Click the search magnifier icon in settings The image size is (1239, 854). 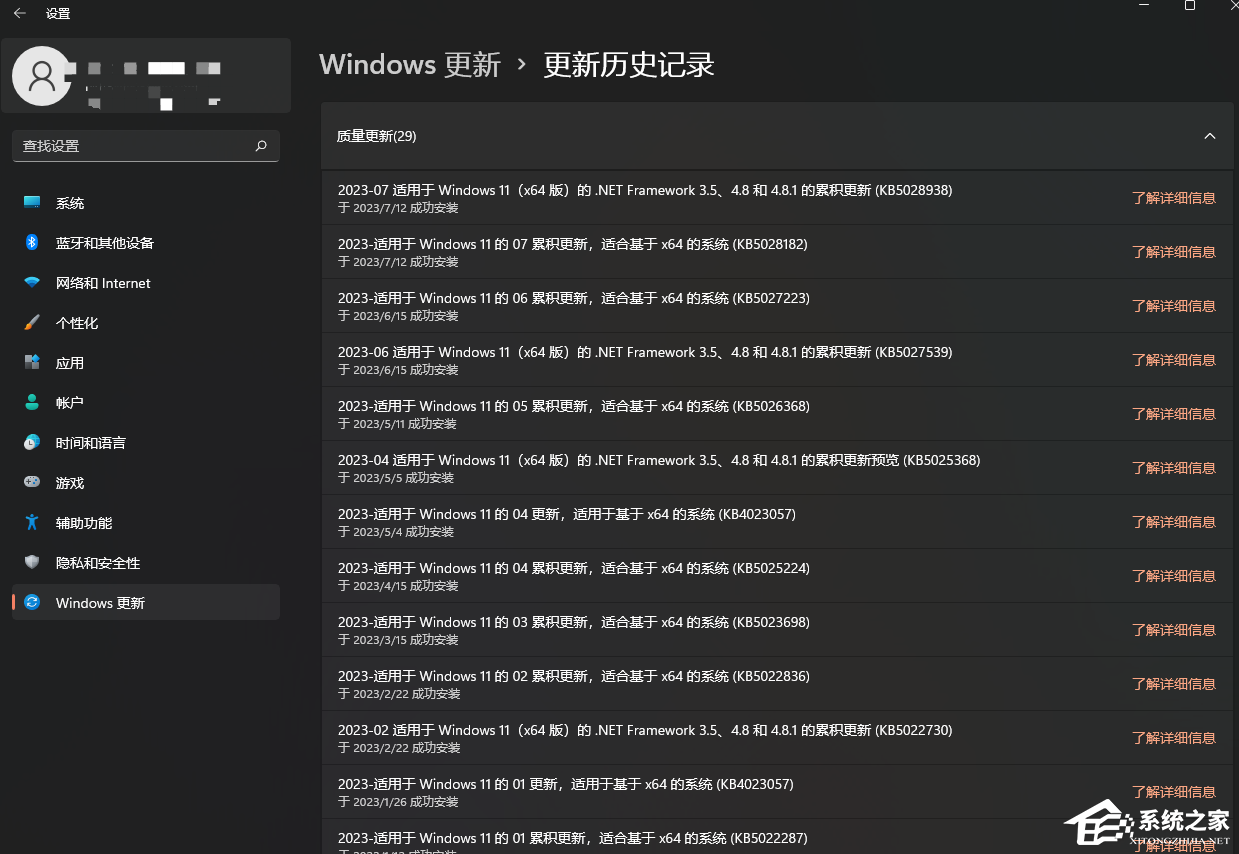[x=261, y=146]
